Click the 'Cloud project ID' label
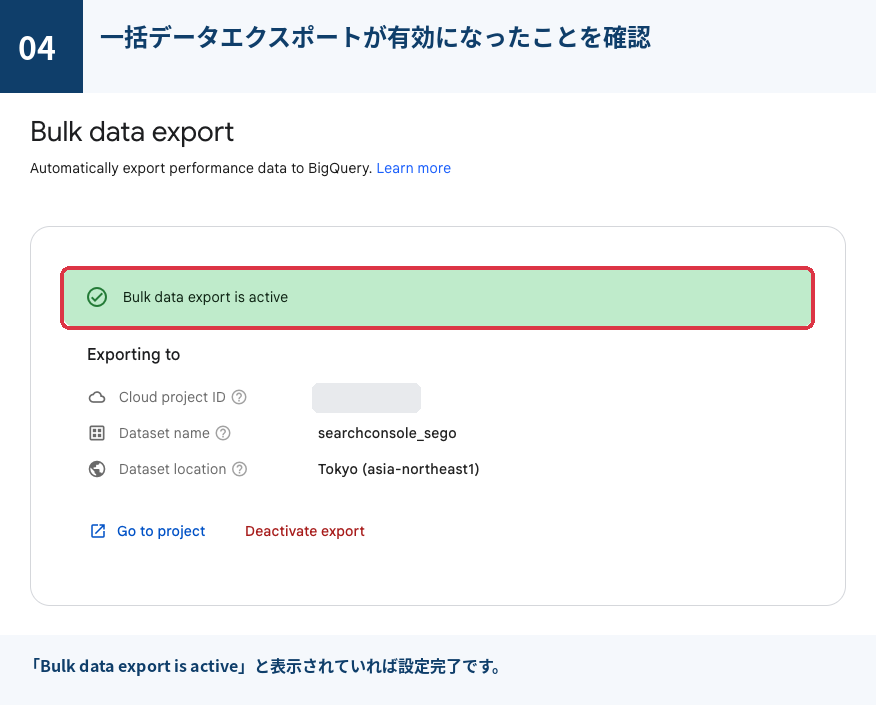 pos(172,397)
